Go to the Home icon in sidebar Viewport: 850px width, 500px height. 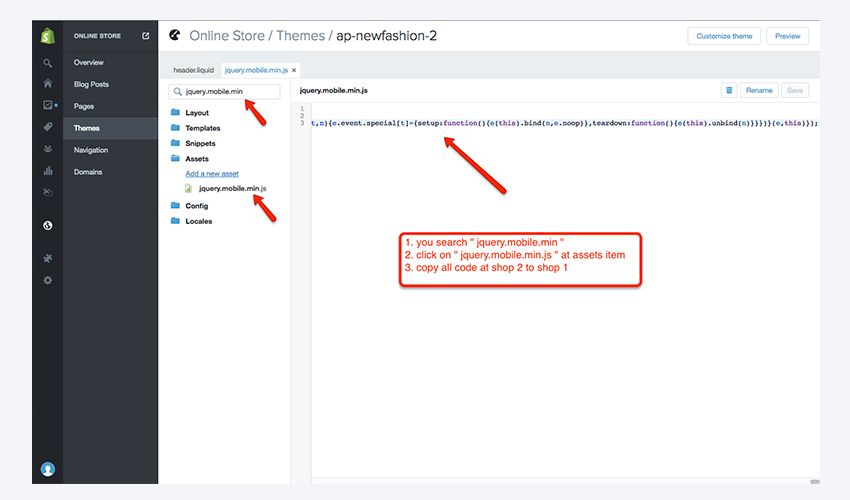tap(48, 83)
